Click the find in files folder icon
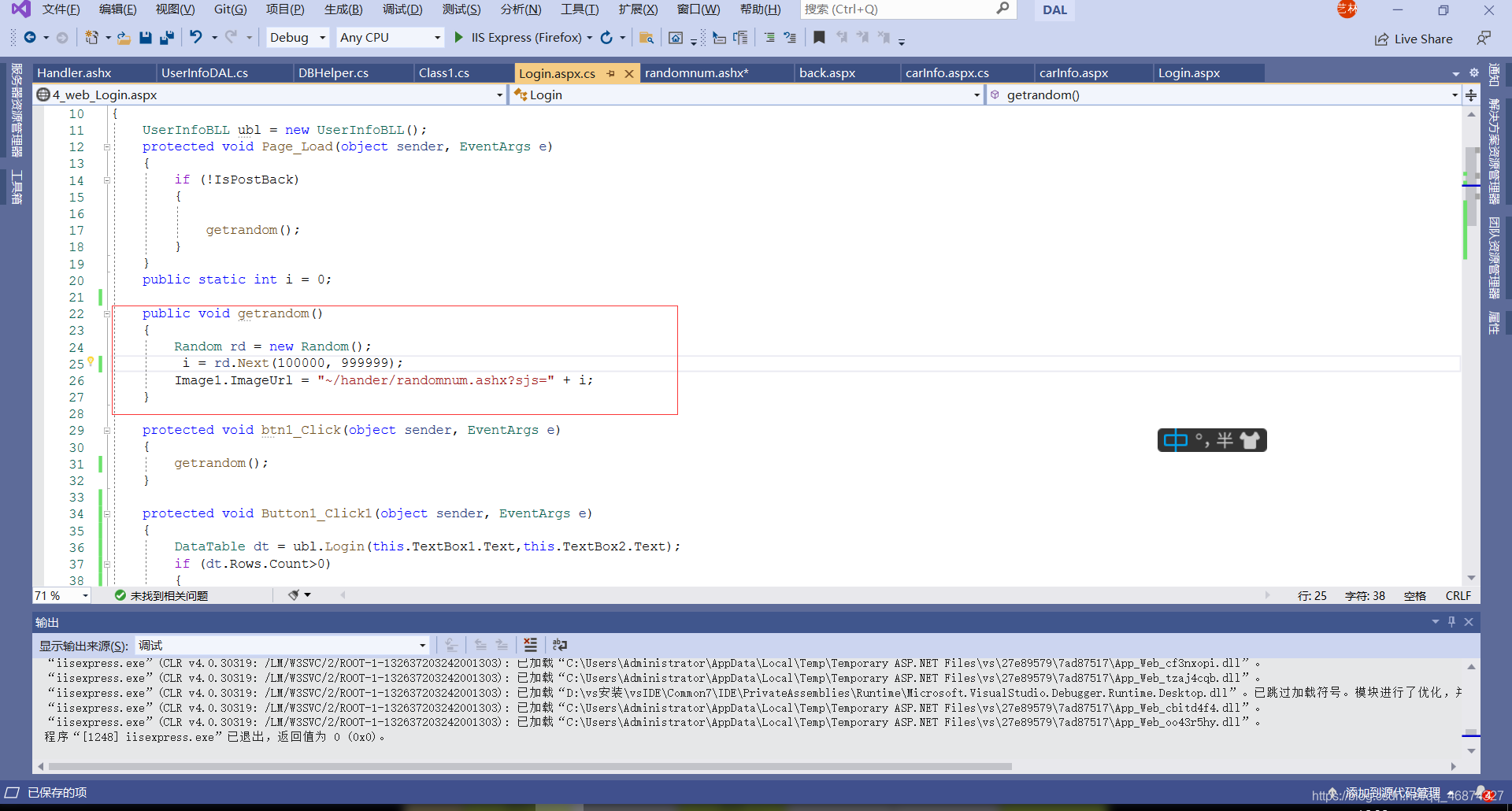 click(x=647, y=37)
